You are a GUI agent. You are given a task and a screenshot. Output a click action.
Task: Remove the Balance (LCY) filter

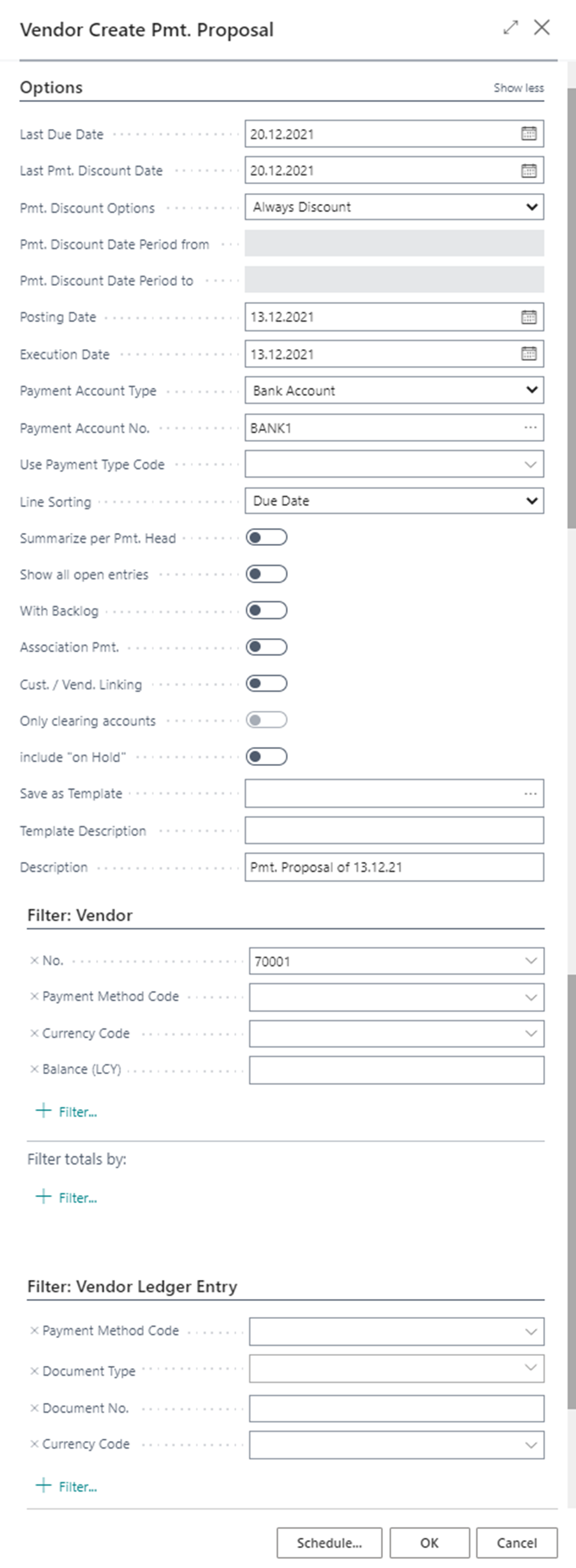coord(34,1068)
